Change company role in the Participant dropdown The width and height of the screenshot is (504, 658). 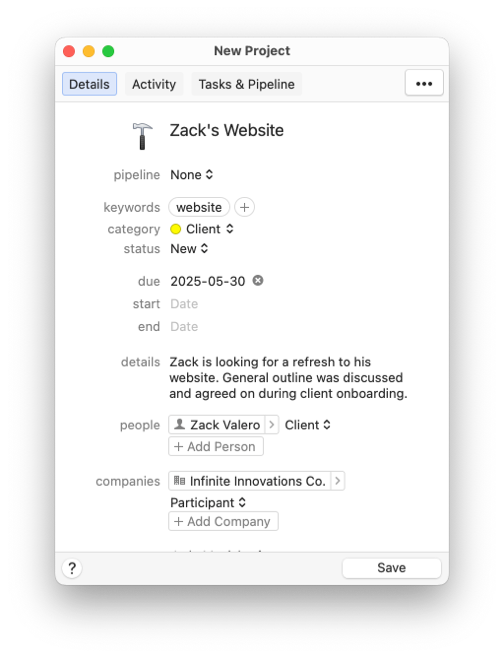[208, 502]
